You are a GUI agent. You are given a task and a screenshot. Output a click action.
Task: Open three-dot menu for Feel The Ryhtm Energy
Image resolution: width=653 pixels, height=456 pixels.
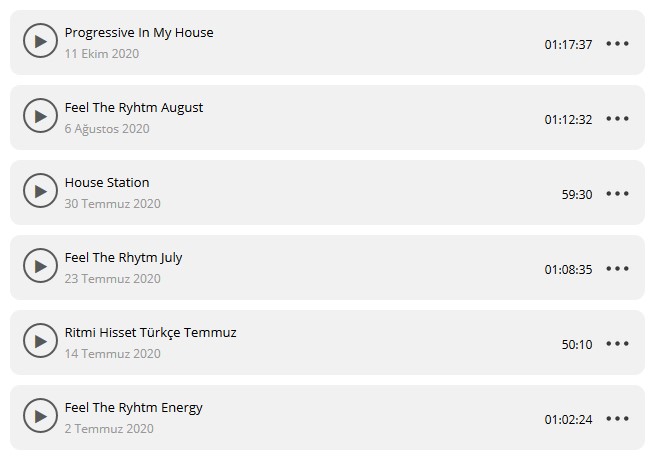coord(618,419)
